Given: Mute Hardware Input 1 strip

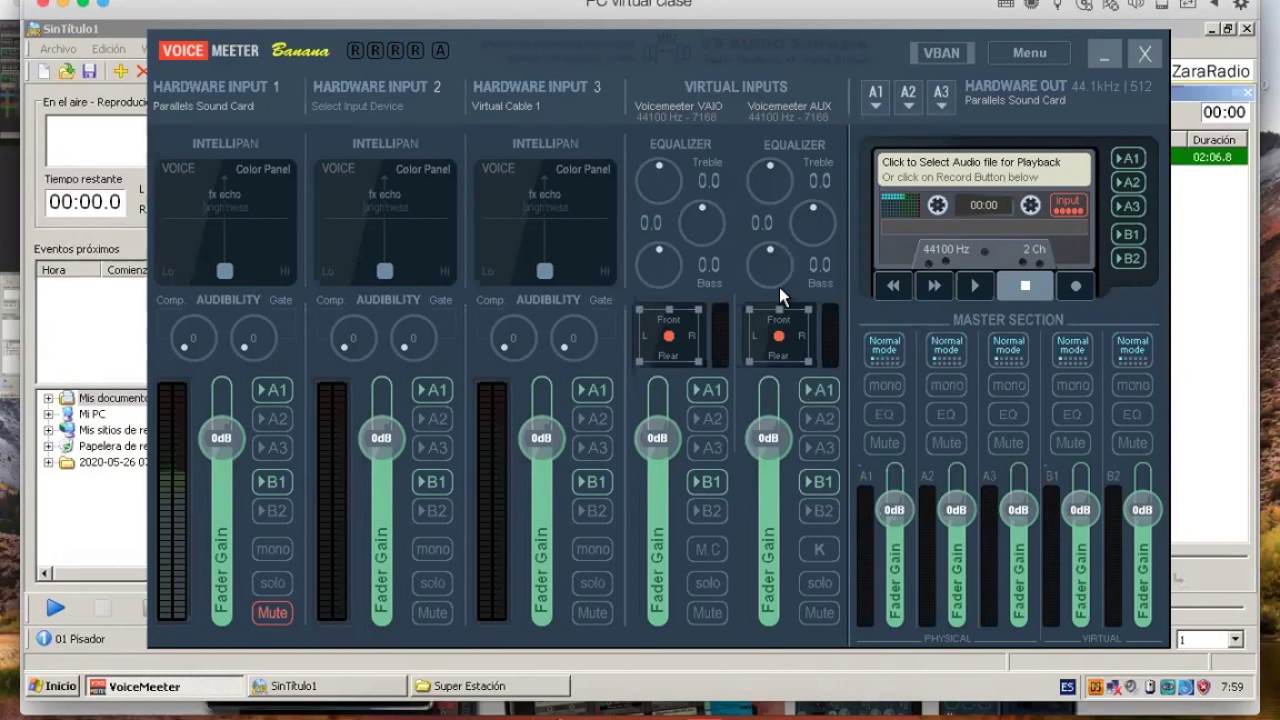Looking at the screenshot, I should [x=272, y=612].
